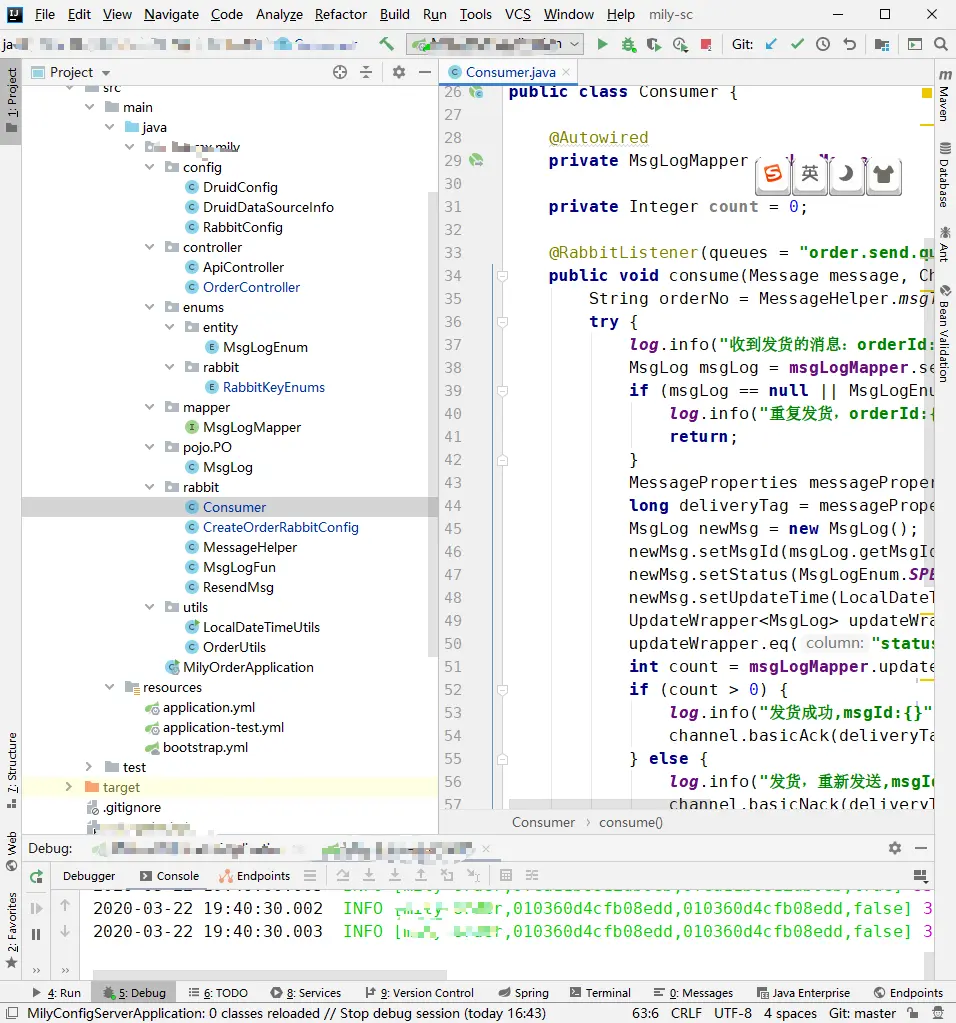Toggle read-only lock in status bar

click(x=912, y=1013)
